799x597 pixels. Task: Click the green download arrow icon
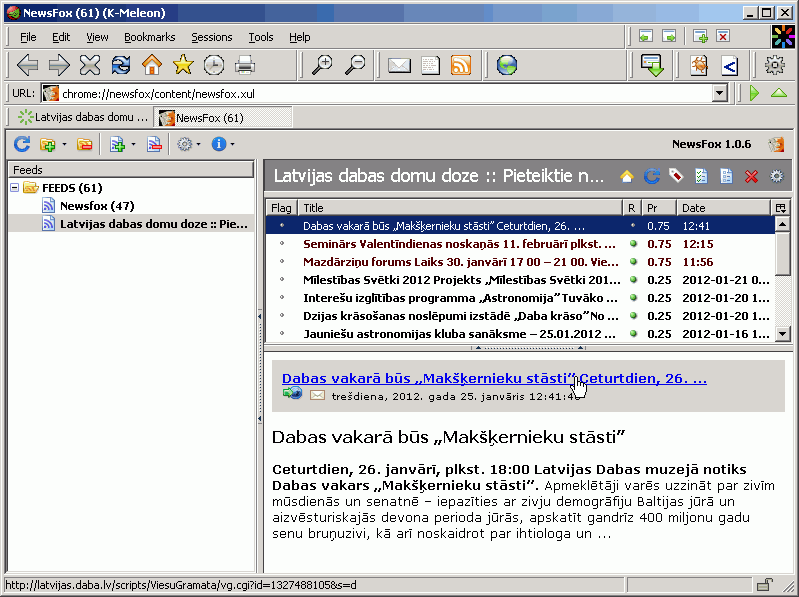tap(652, 65)
